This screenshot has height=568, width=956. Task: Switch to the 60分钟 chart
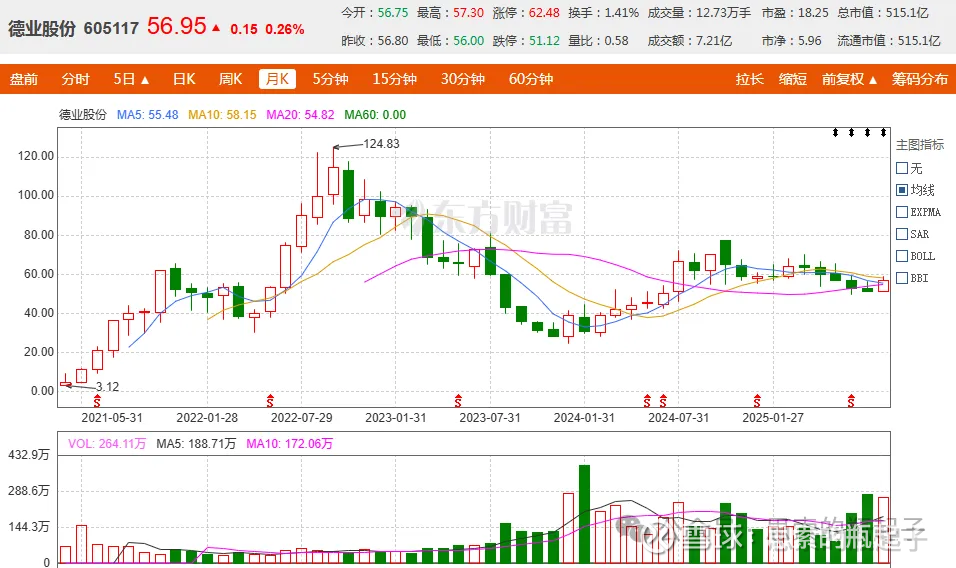pos(531,79)
